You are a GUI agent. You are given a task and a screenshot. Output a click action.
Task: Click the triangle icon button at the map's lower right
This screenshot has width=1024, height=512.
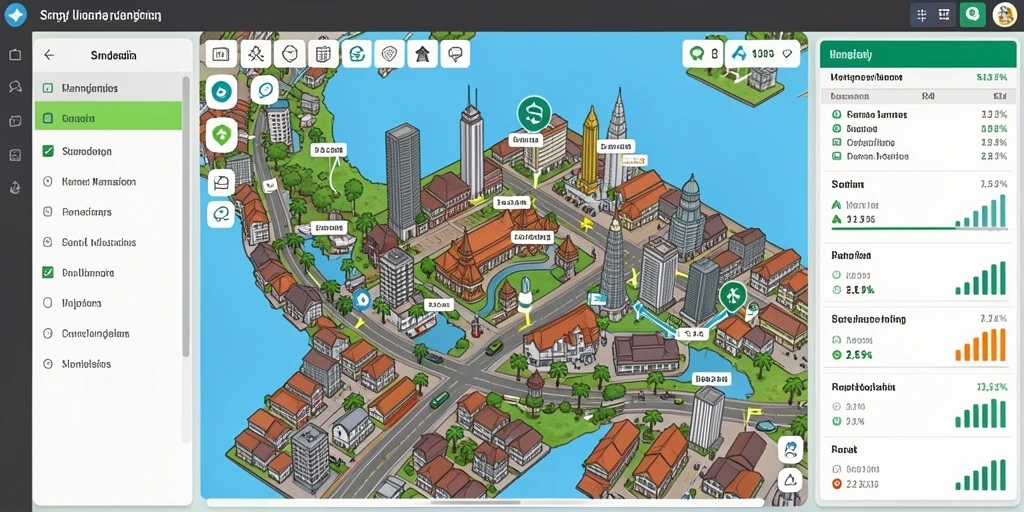point(790,481)
